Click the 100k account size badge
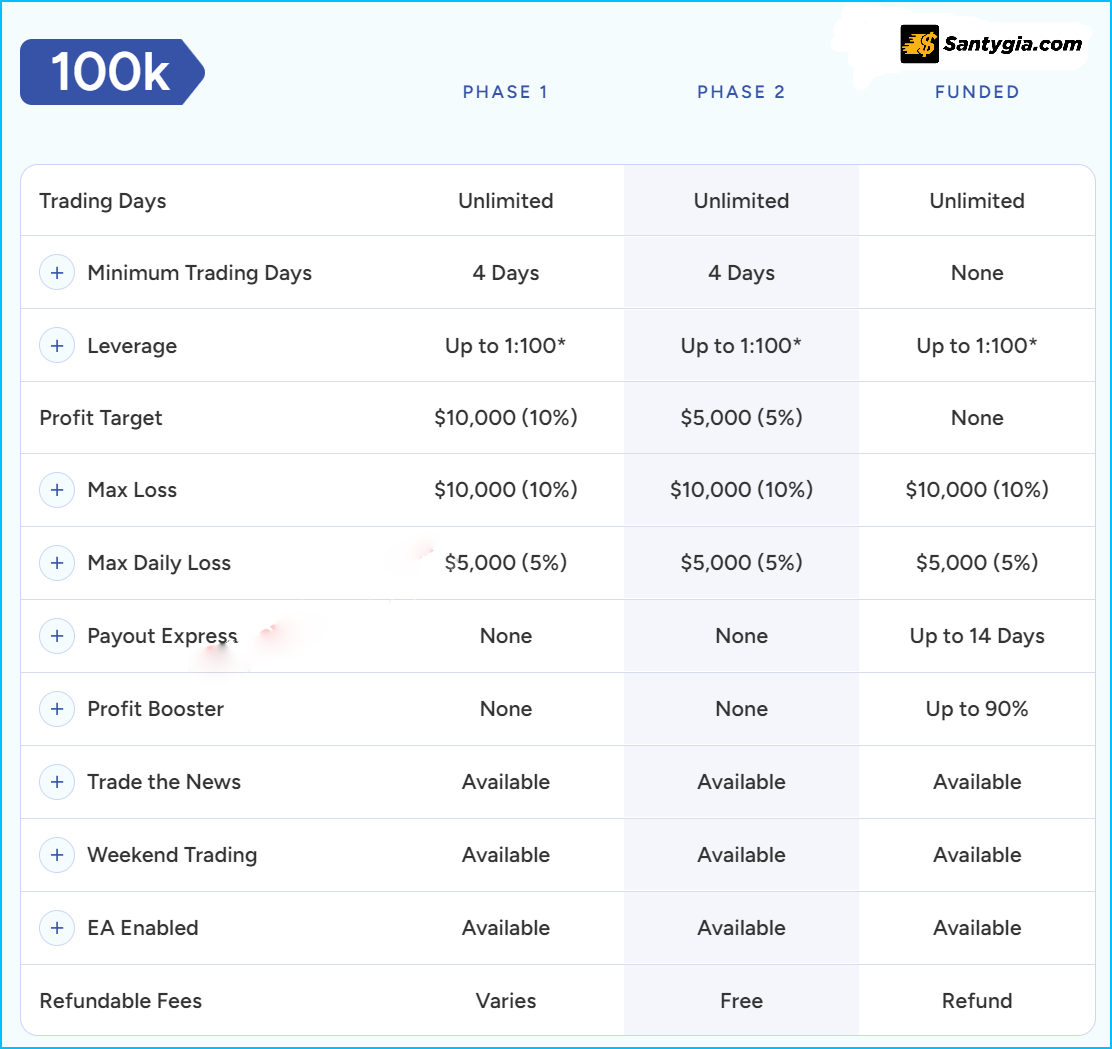Image resolution: width=1112 pixels, height=1049 pixels. click(x=111, y=72)
